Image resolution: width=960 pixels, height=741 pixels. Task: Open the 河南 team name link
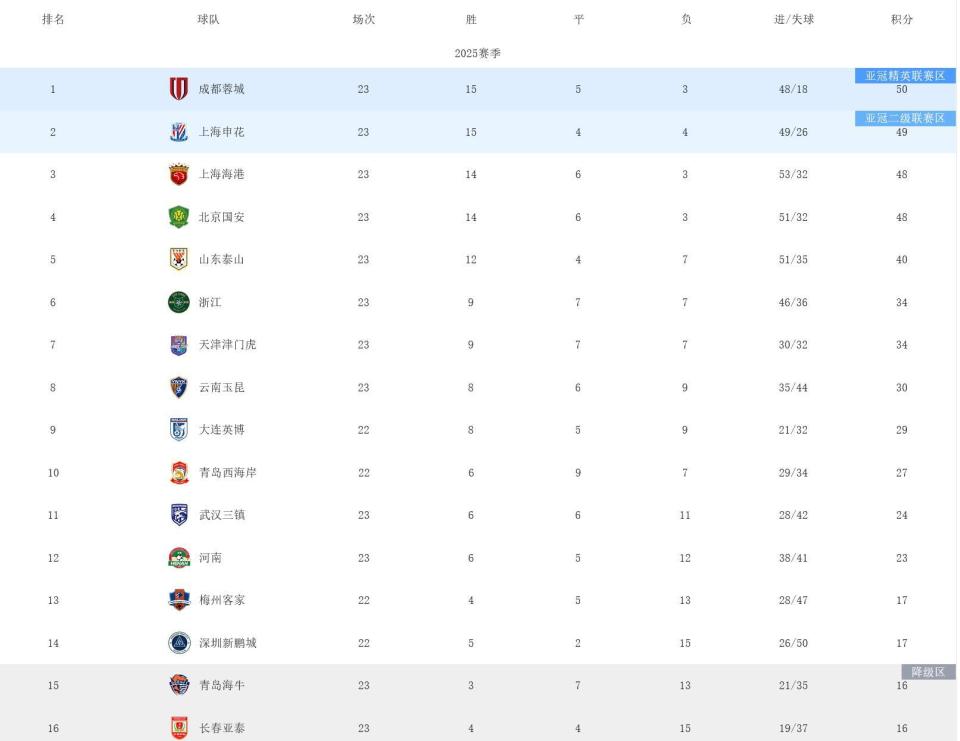pyautogui.click(x=210, y=558)
